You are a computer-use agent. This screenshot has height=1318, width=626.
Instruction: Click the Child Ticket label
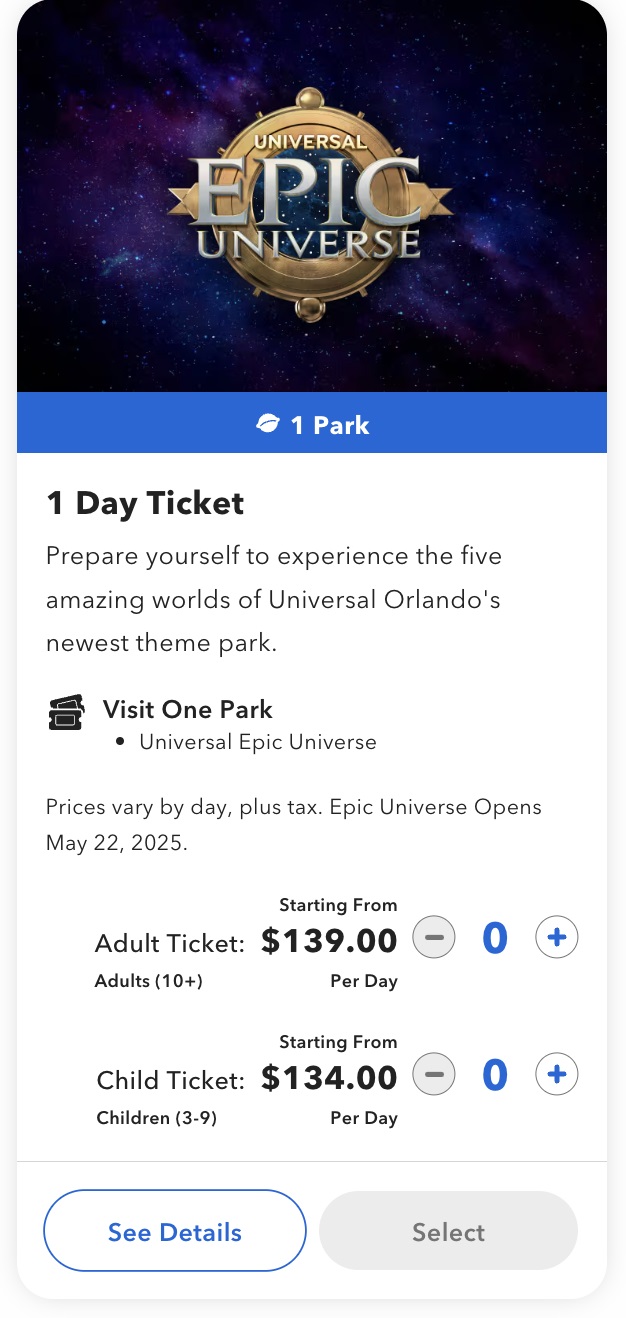(170, 1080)
